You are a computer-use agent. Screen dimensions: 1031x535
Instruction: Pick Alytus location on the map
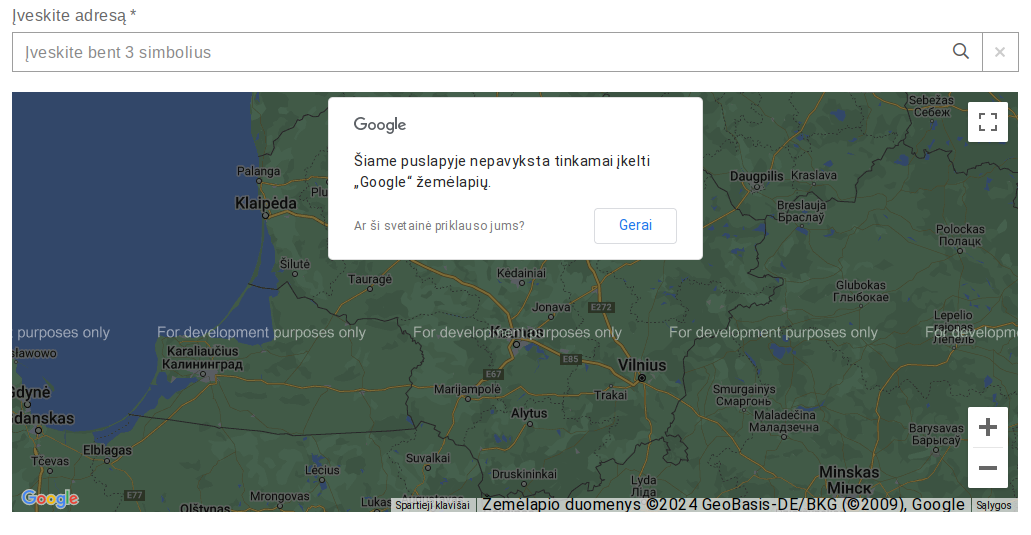click(529, 413)
